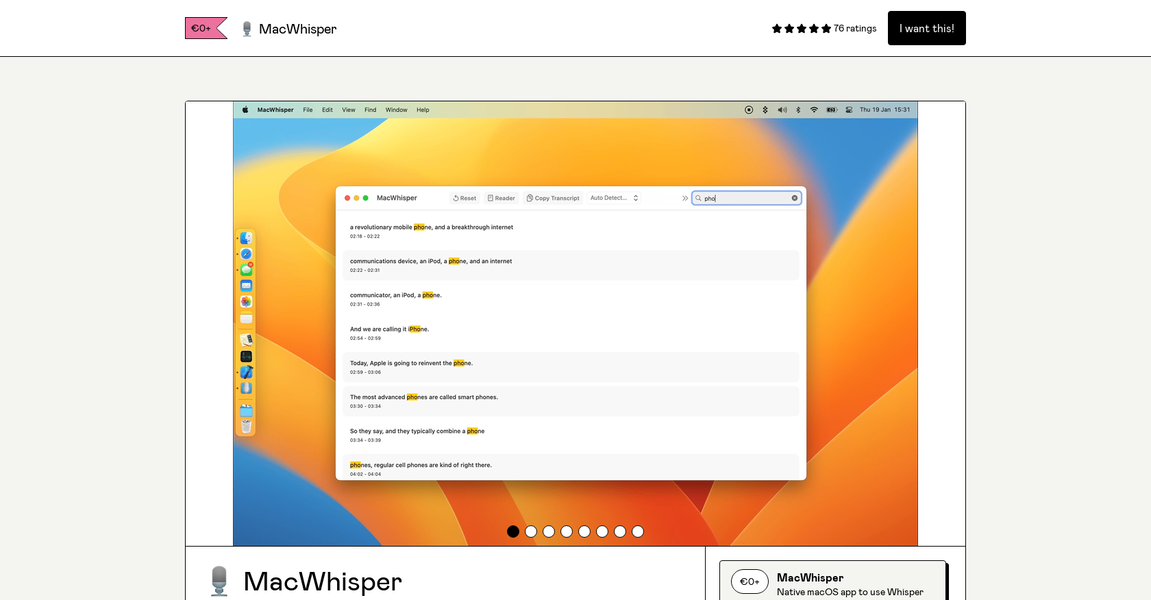Open Finder from the Dock
1151x600 pixels.
[x=246, y=236]
